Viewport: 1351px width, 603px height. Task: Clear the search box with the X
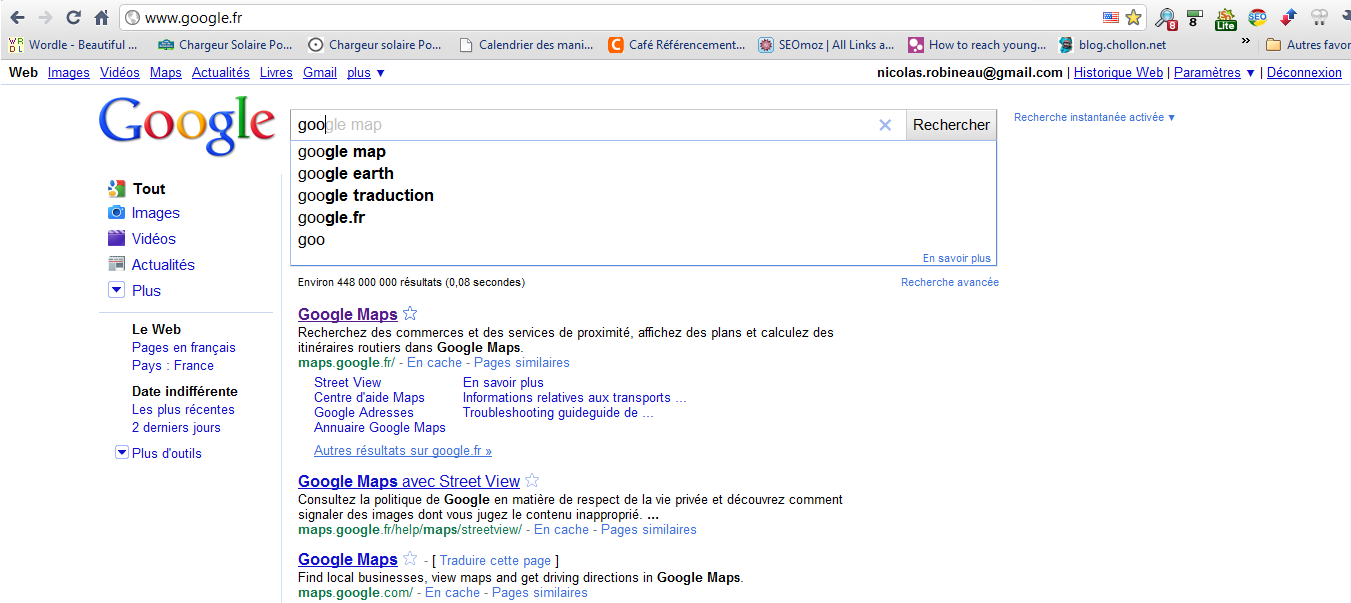(x=885, y=125)
